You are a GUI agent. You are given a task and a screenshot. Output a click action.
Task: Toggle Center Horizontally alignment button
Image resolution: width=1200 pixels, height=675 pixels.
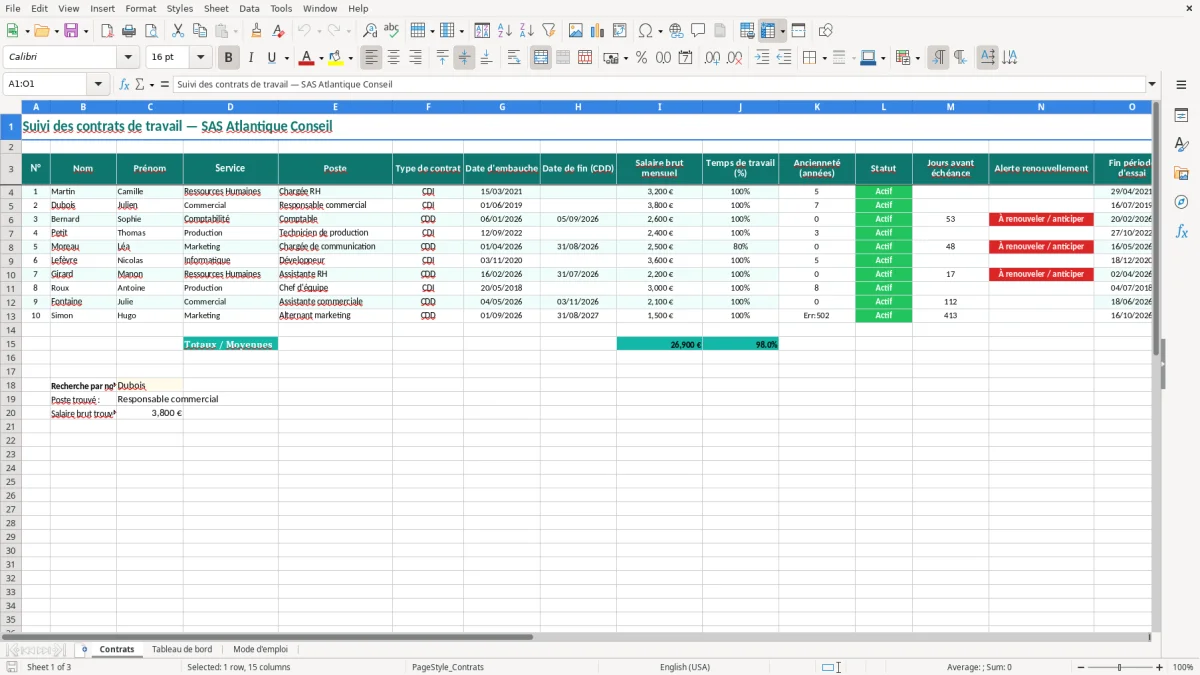pos(394,58)
